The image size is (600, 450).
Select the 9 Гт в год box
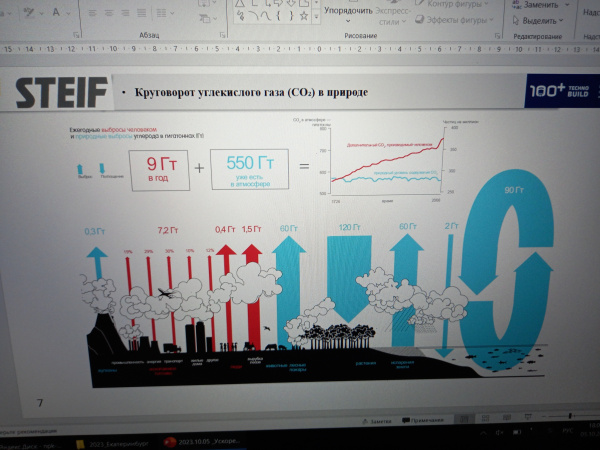[x=160, y=170]
